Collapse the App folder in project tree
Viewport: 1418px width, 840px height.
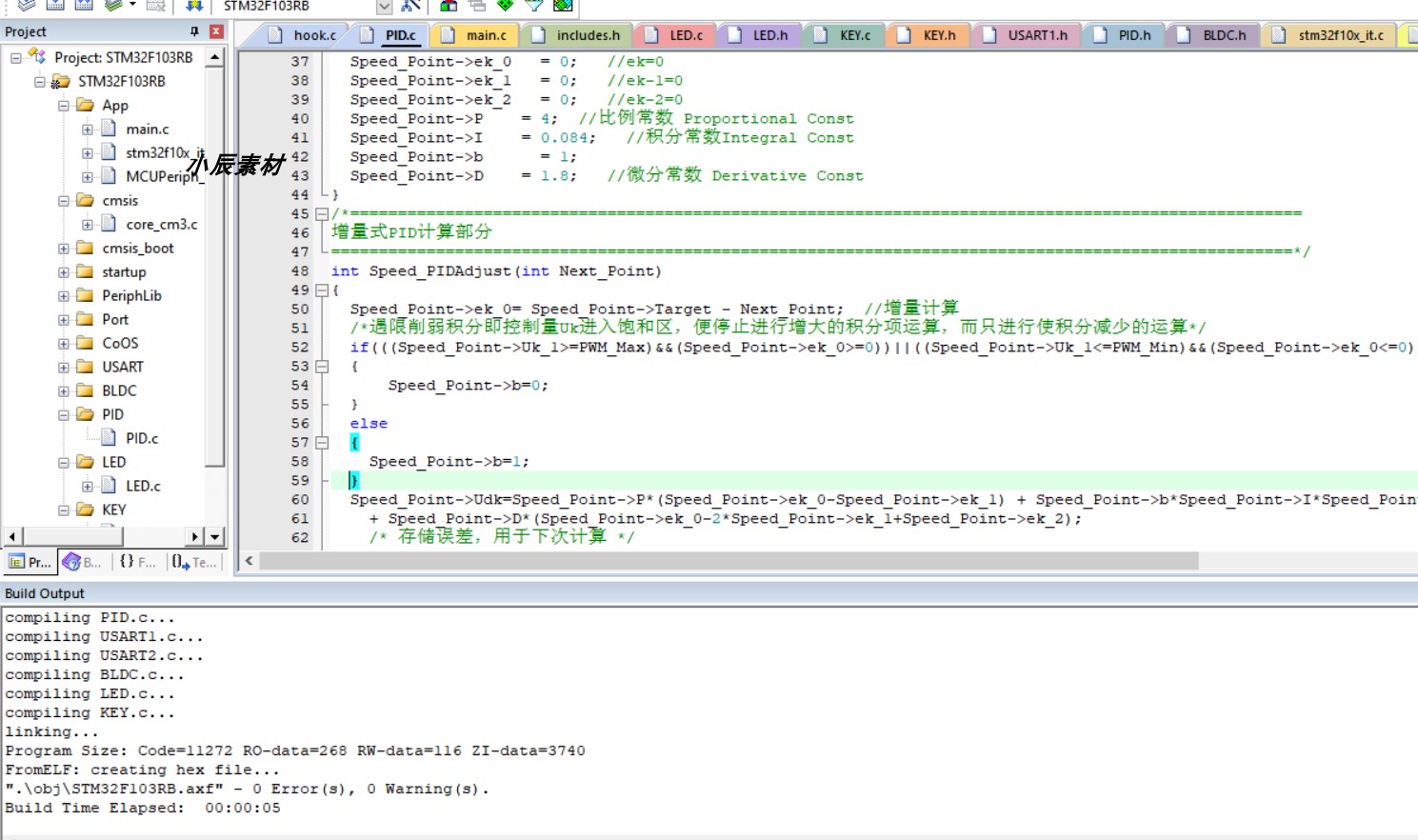click(64, 106)
